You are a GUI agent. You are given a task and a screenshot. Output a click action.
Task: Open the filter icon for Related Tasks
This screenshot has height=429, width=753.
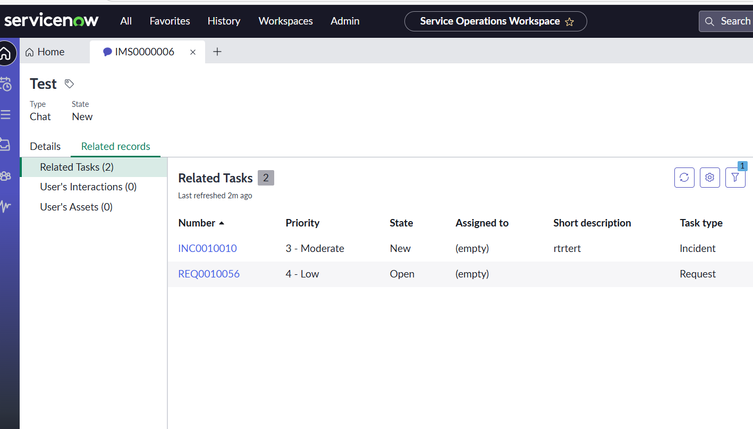coord(735,177)
